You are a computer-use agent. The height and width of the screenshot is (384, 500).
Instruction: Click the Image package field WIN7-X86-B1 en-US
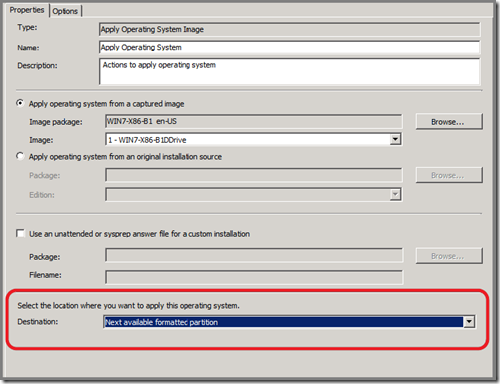254,121
